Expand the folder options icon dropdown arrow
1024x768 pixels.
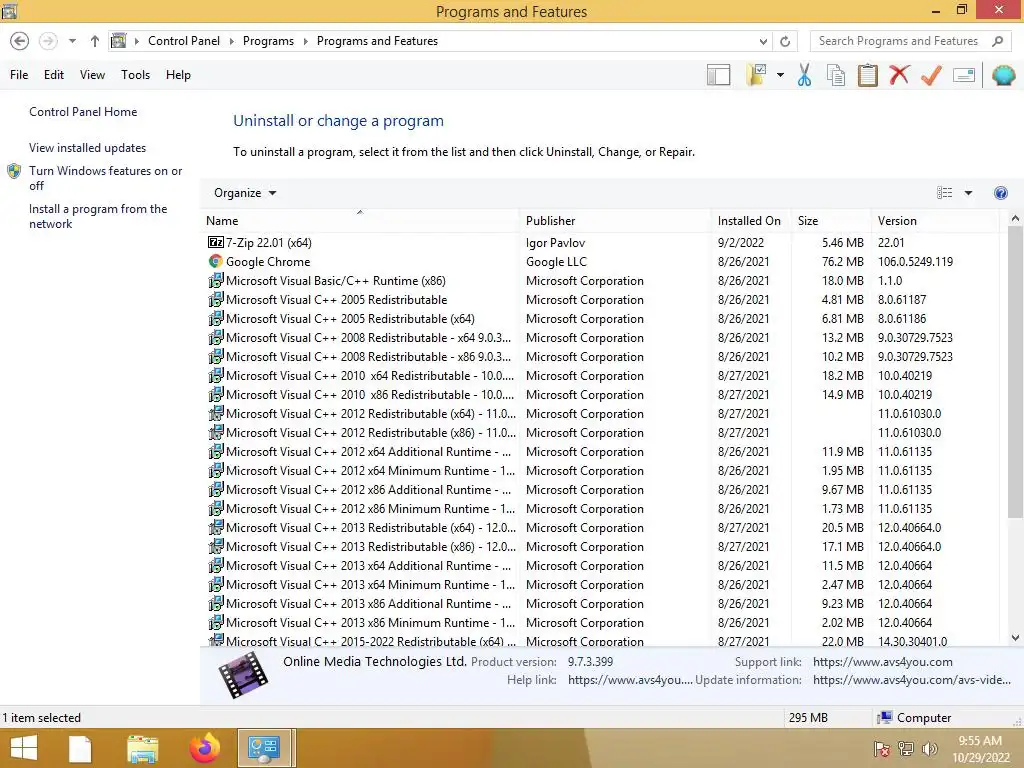[x=780, y=75]
